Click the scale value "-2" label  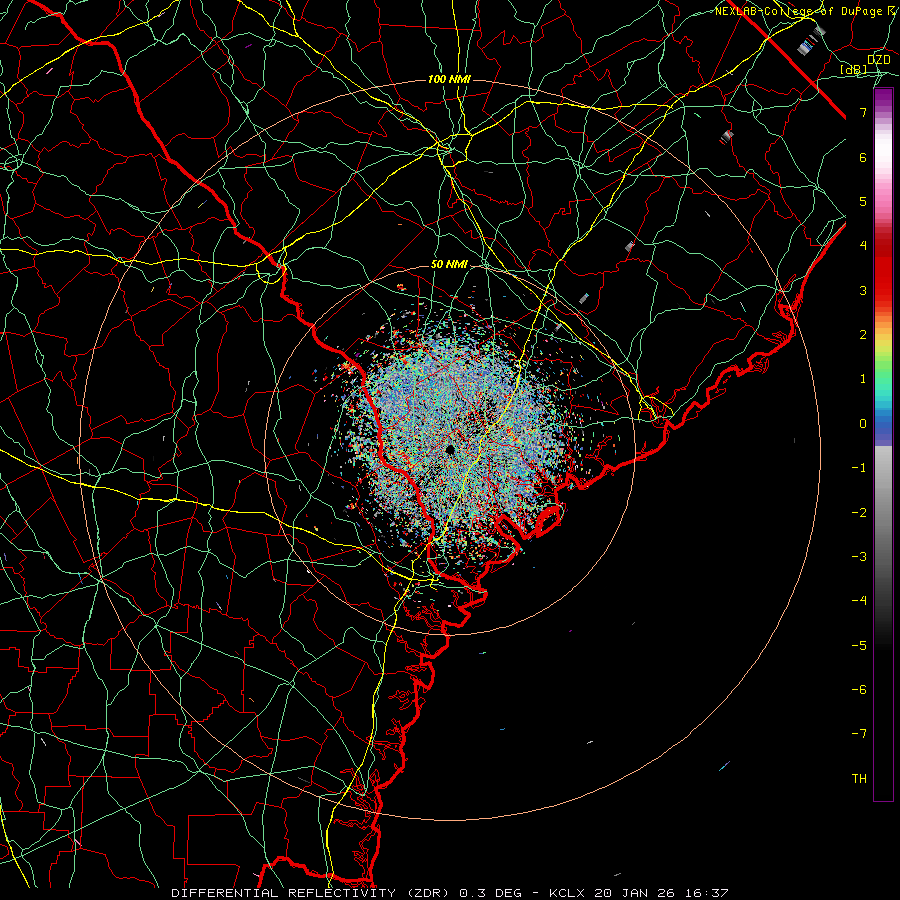(859, 513)
